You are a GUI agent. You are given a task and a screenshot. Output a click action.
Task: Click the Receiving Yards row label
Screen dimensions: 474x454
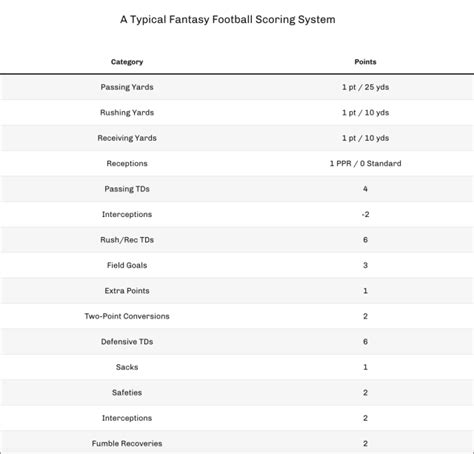pos(127,138)
